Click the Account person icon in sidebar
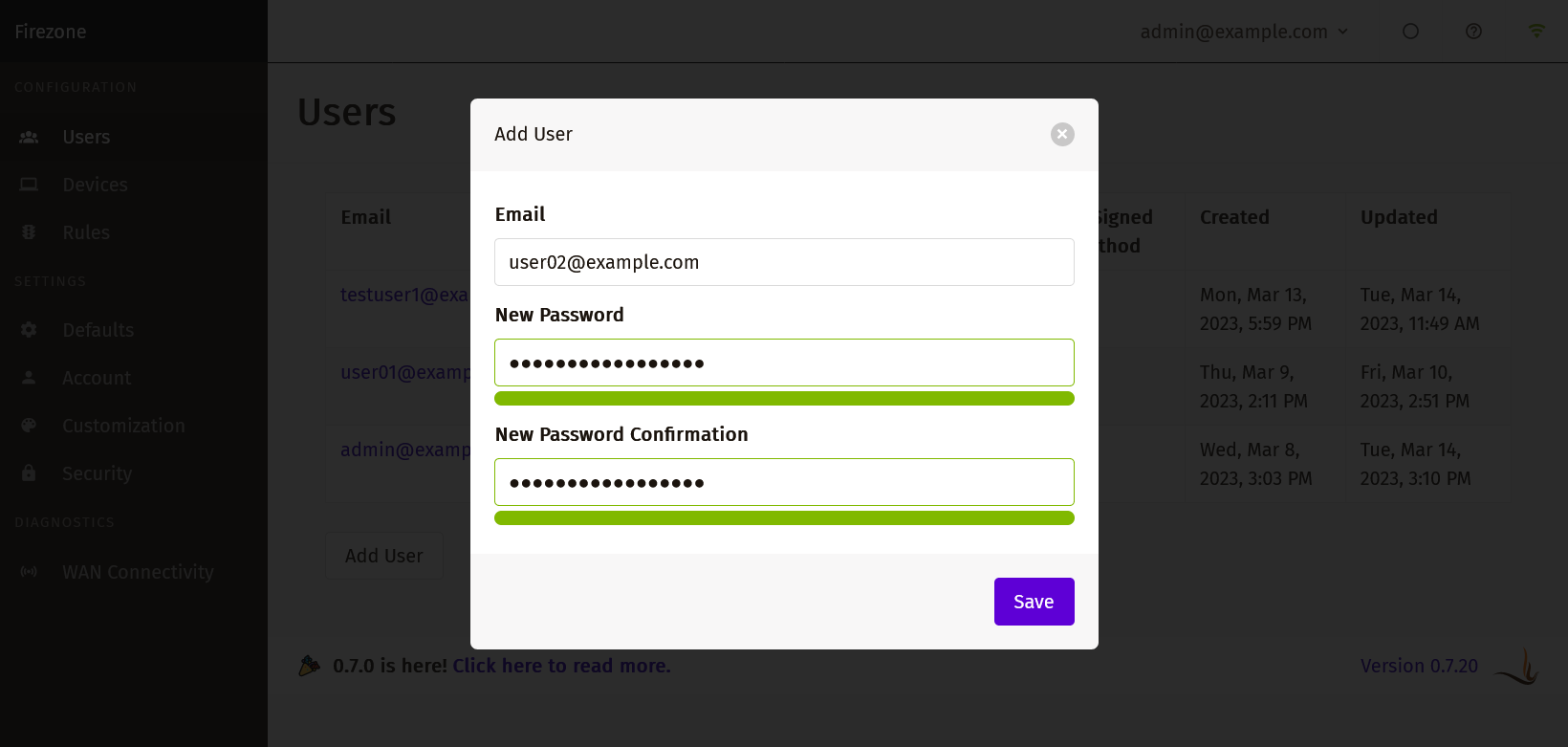This screenshot has height=747, width=1568. (29, 378)
